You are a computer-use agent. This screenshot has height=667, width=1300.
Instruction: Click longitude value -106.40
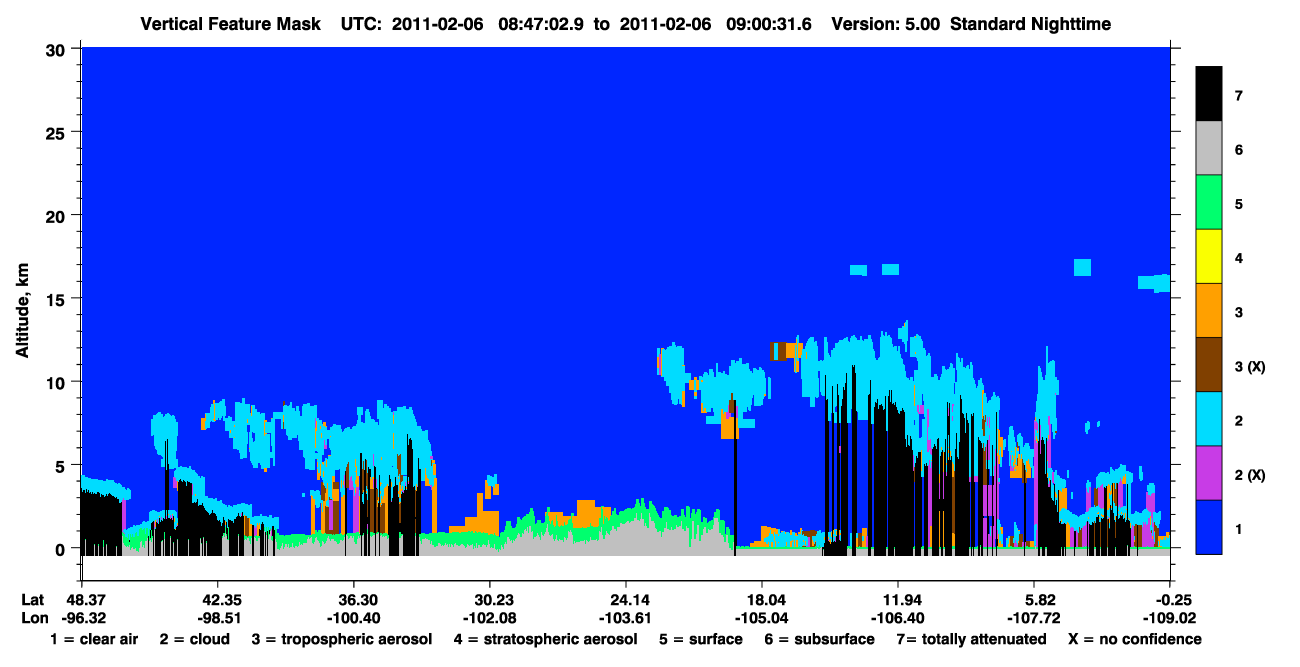tap(898, 617)
